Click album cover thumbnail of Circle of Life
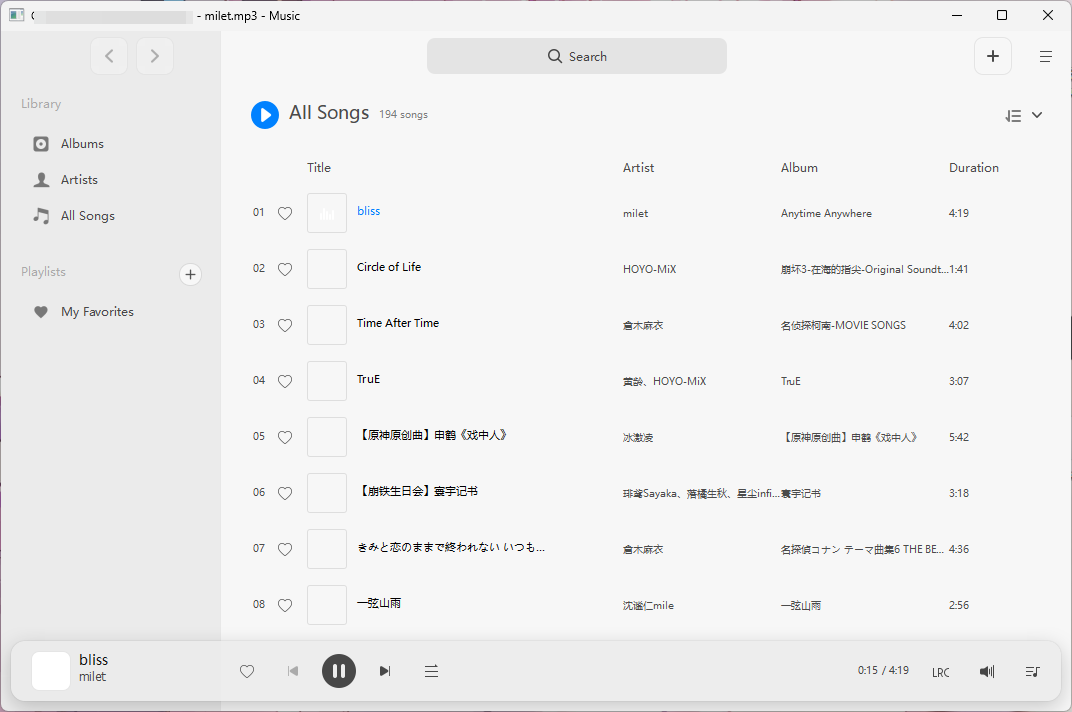This screenshot has height=712, width=1072. [327, 269]
